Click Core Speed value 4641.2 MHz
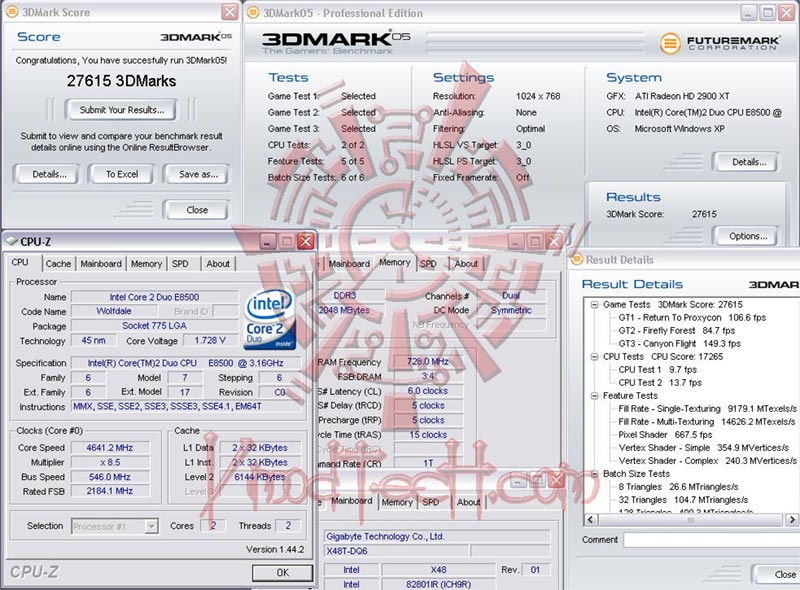The height and width of the screenshot is (590, 800). coord(110,448)
